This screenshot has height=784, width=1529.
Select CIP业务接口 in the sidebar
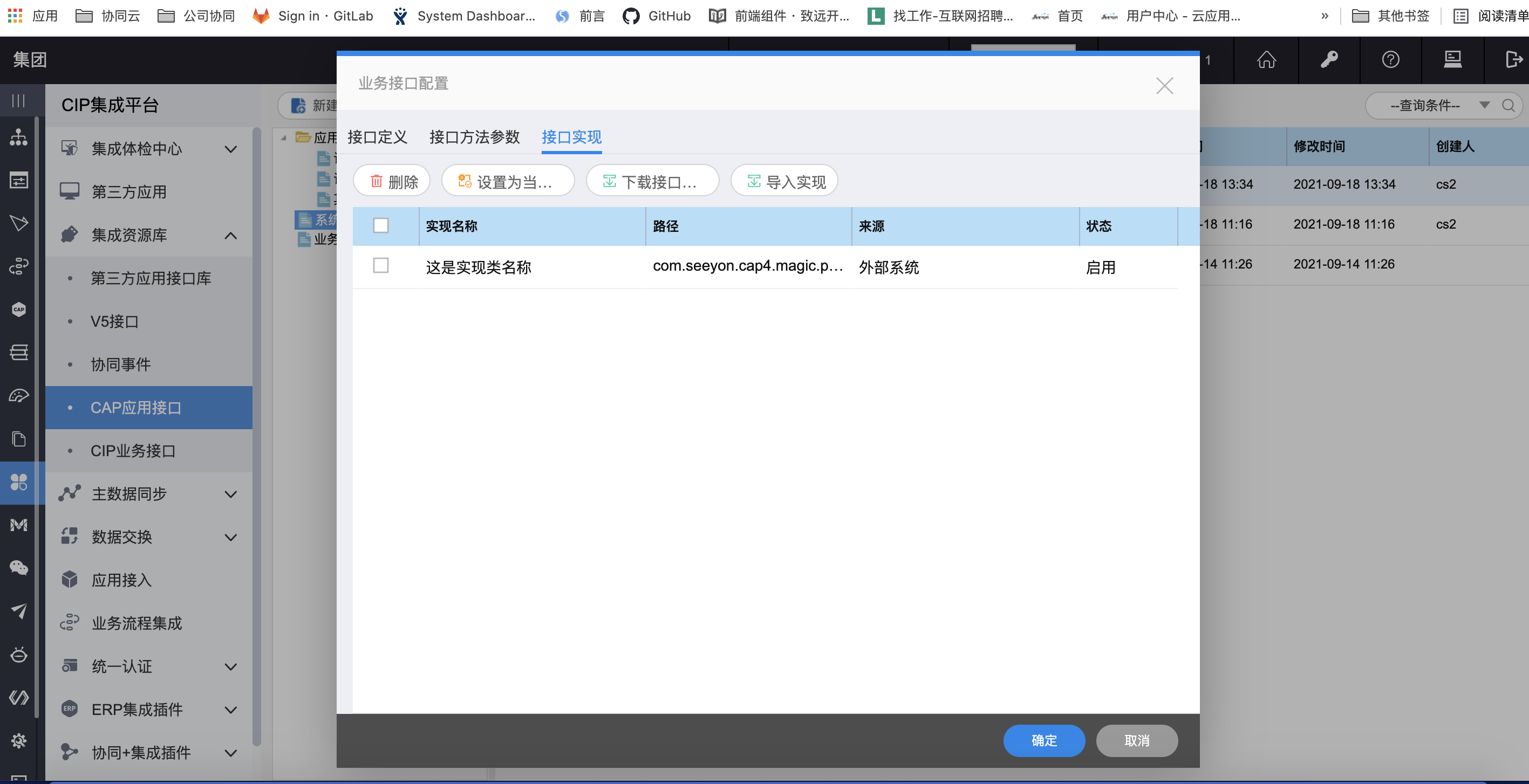pos(133,451)
